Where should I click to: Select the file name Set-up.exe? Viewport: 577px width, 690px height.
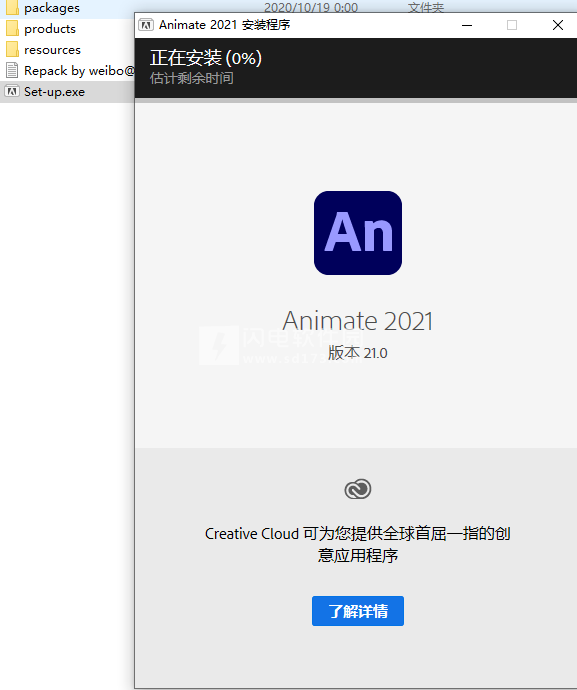55,92
